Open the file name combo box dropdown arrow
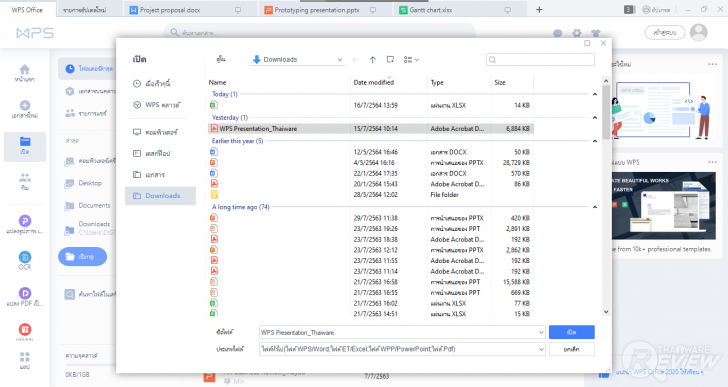 [541, 332]
